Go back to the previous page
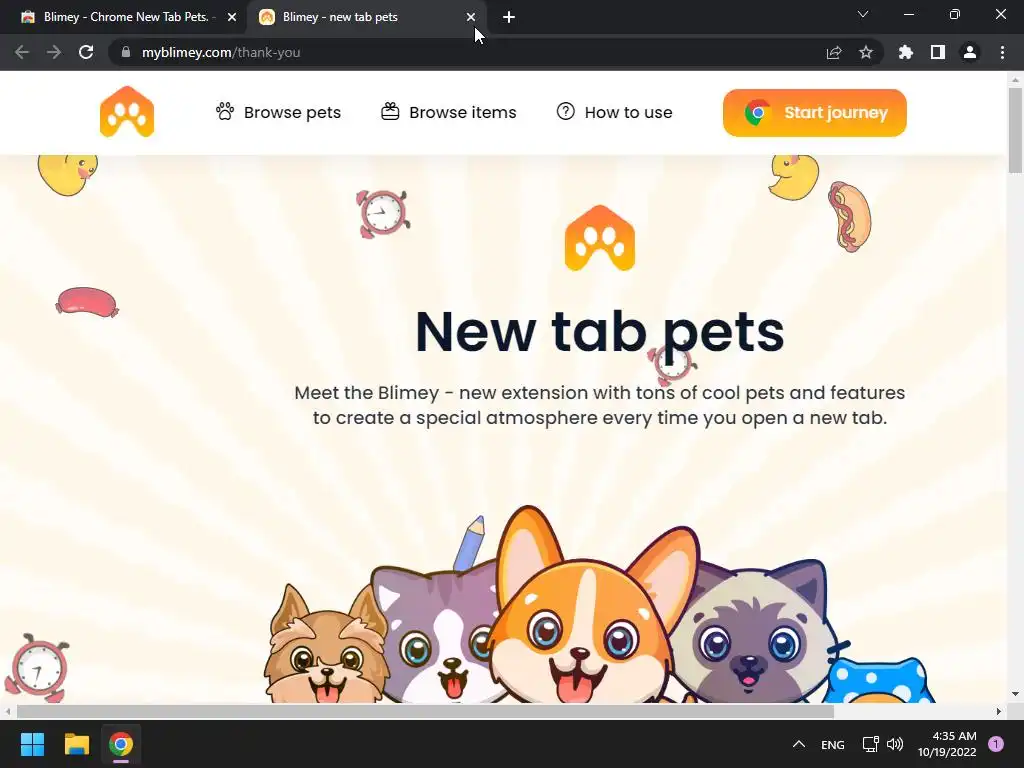The height and width of the screenshot is (768, 1024). 22,52
